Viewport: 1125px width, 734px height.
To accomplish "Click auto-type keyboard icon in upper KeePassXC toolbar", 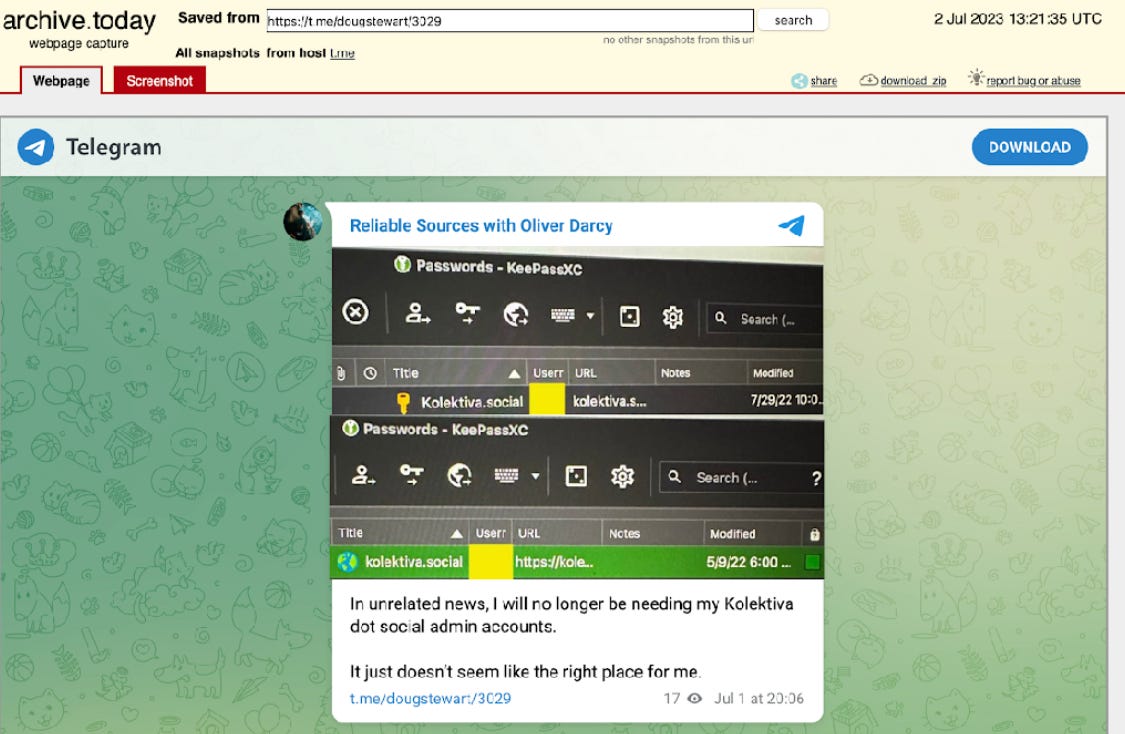I will [x=562, y=315].
